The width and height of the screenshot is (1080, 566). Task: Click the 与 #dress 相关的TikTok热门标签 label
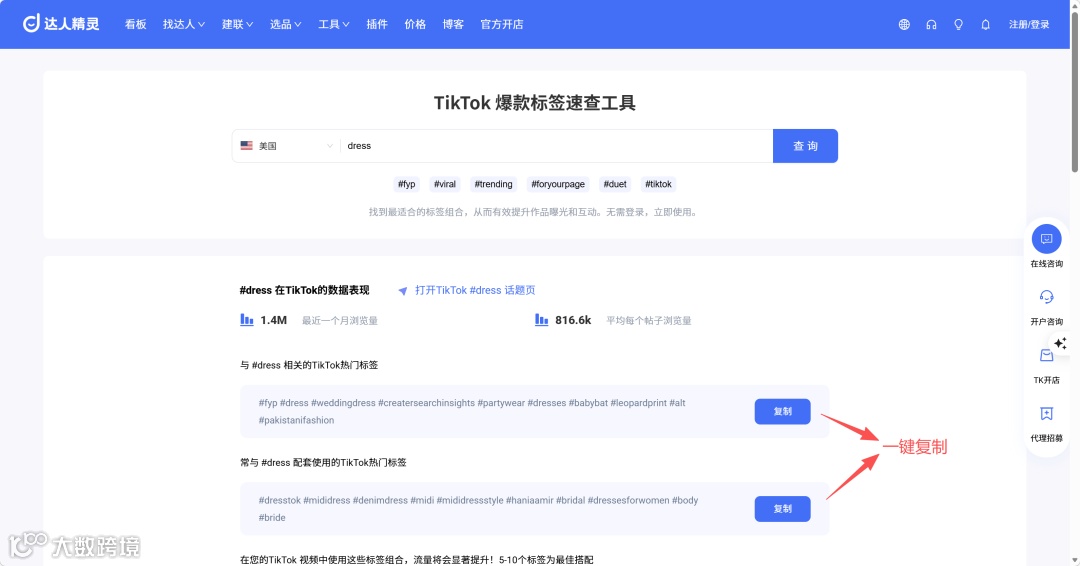309,365
